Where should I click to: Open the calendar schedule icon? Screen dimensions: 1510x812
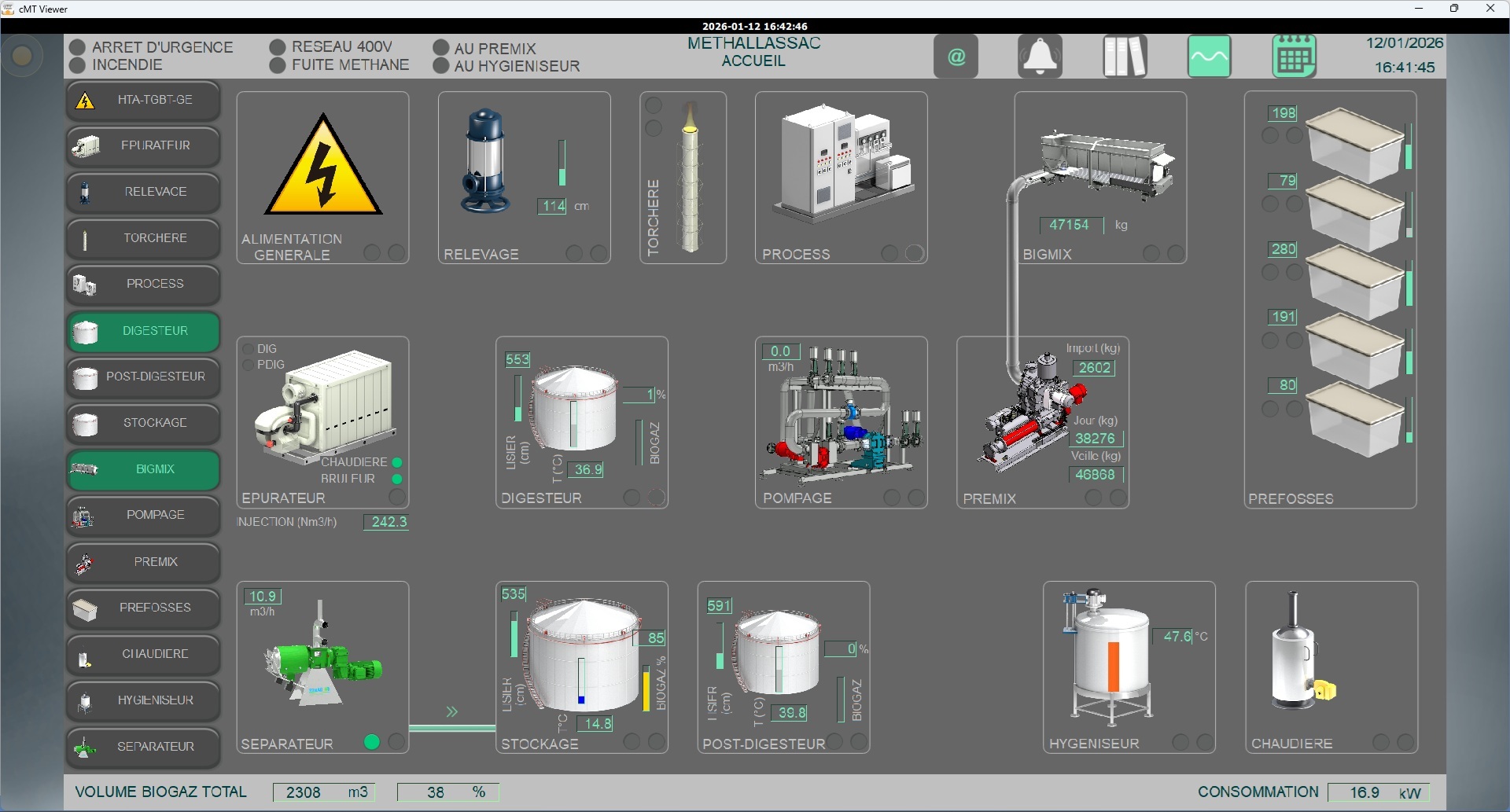(x=1294, y=57)
